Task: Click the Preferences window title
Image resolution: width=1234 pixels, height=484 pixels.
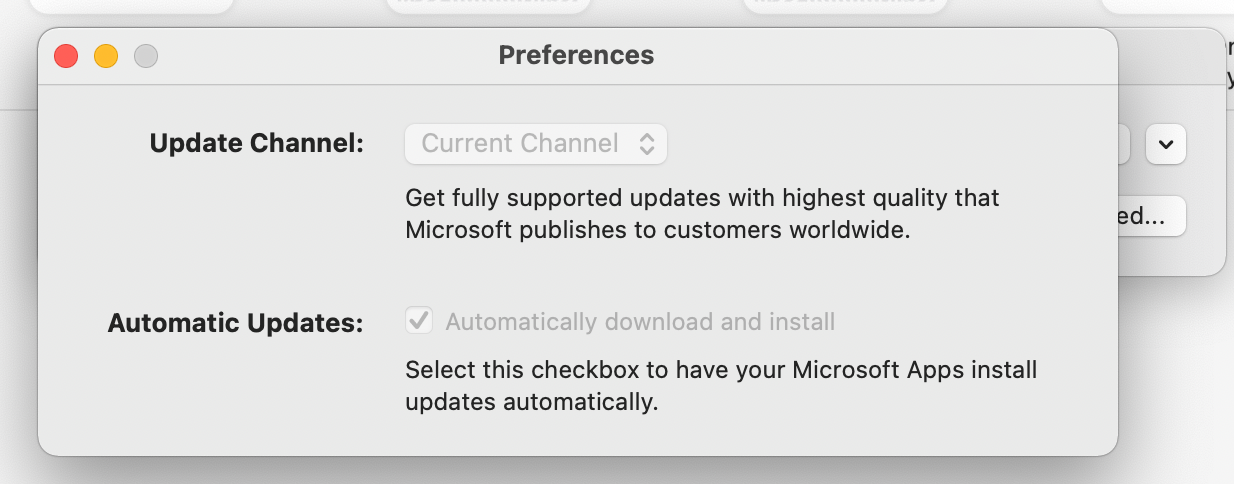Action: coord(576,55)
